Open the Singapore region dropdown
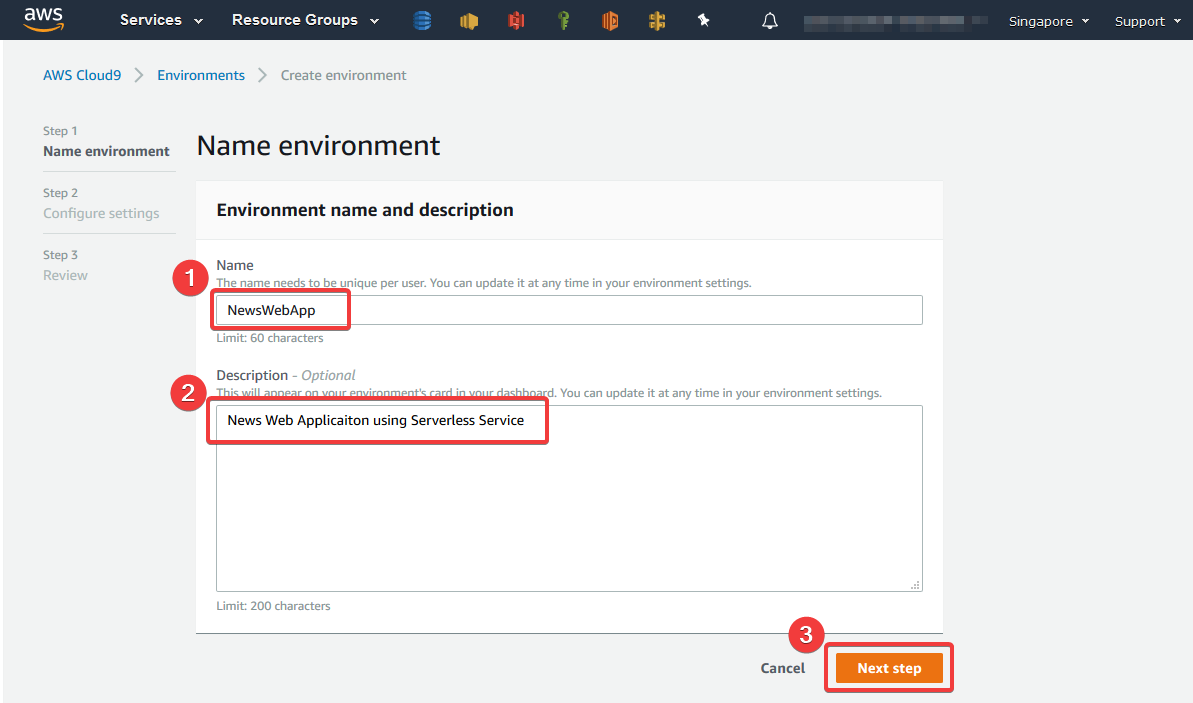 click(x=1048, y=21)
